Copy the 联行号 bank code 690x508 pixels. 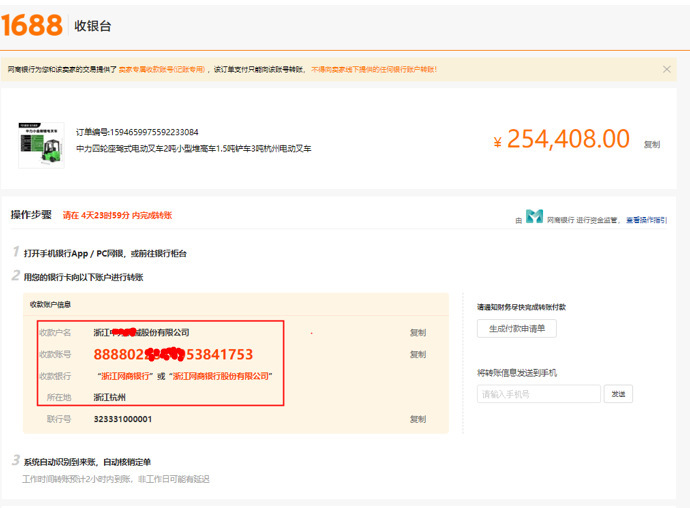coord(417,419)
